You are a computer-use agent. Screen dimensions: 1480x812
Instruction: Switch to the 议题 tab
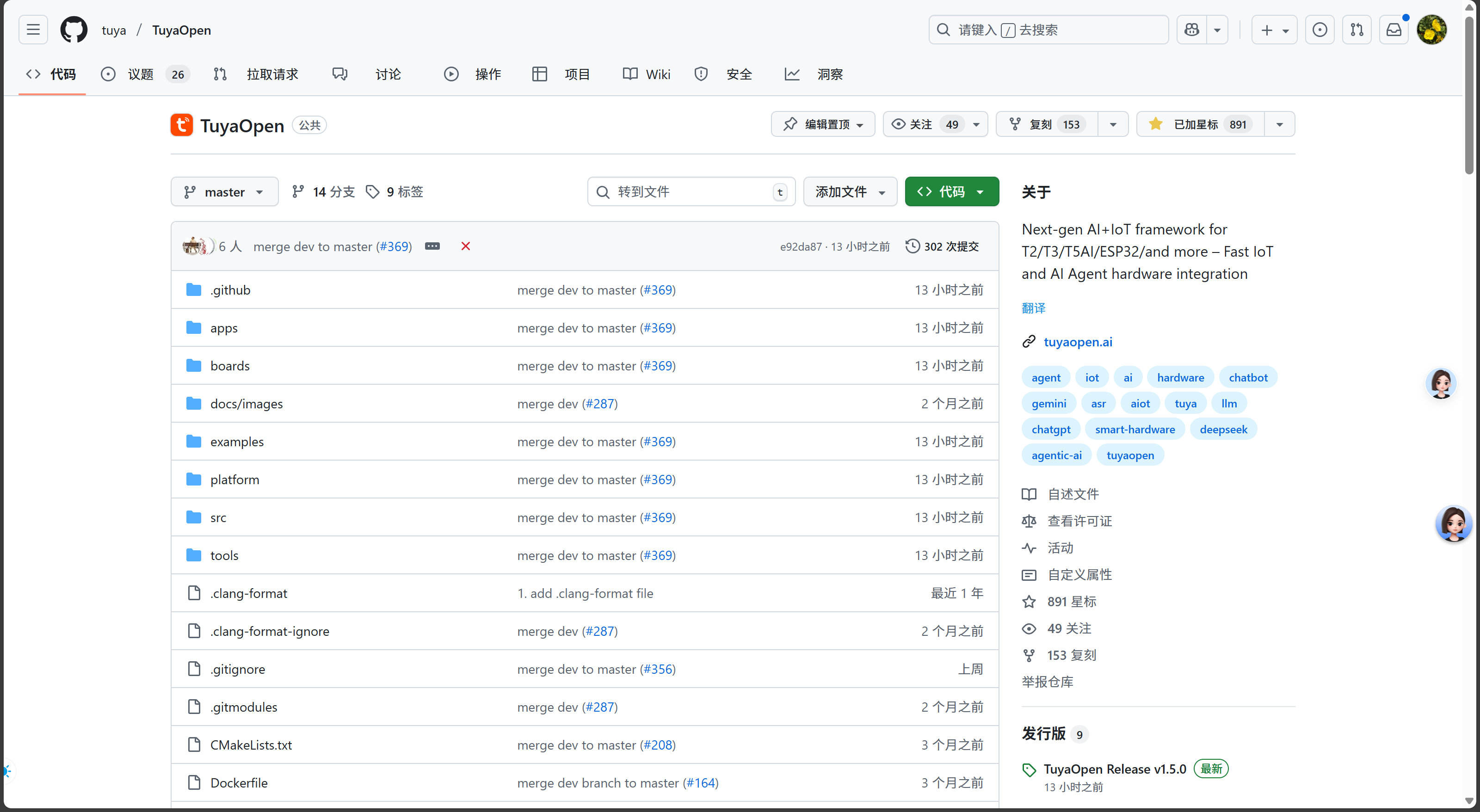[140, 74]
